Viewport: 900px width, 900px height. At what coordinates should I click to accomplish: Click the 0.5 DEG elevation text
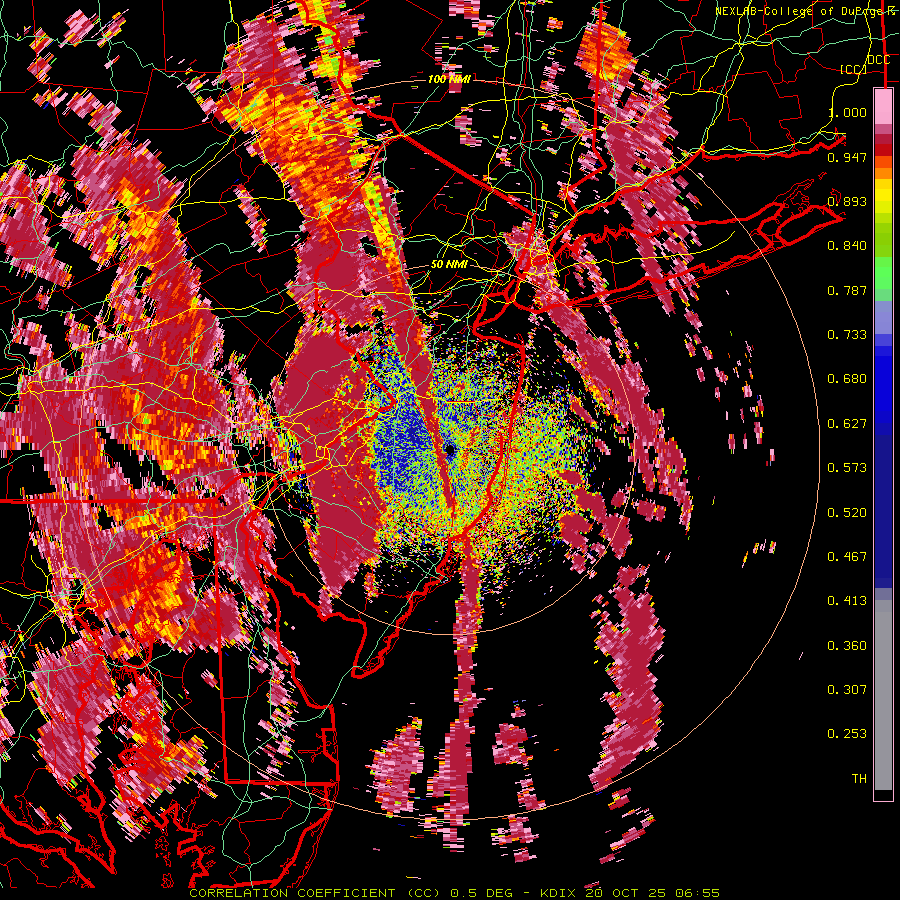coord(482,893)
